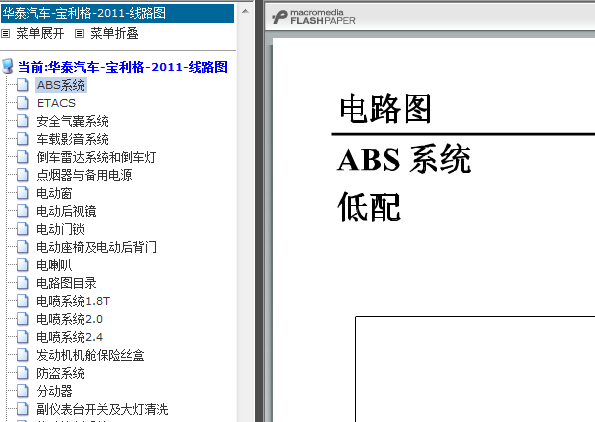
Task: Click the document icon next to 电动门锁
Action: click(x=23, y=229)
